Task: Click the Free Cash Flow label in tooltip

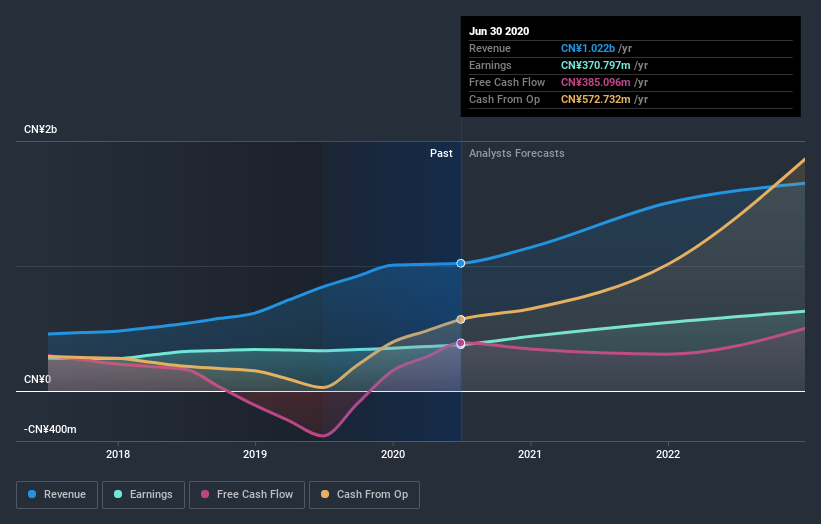Action: click(507, 83)
